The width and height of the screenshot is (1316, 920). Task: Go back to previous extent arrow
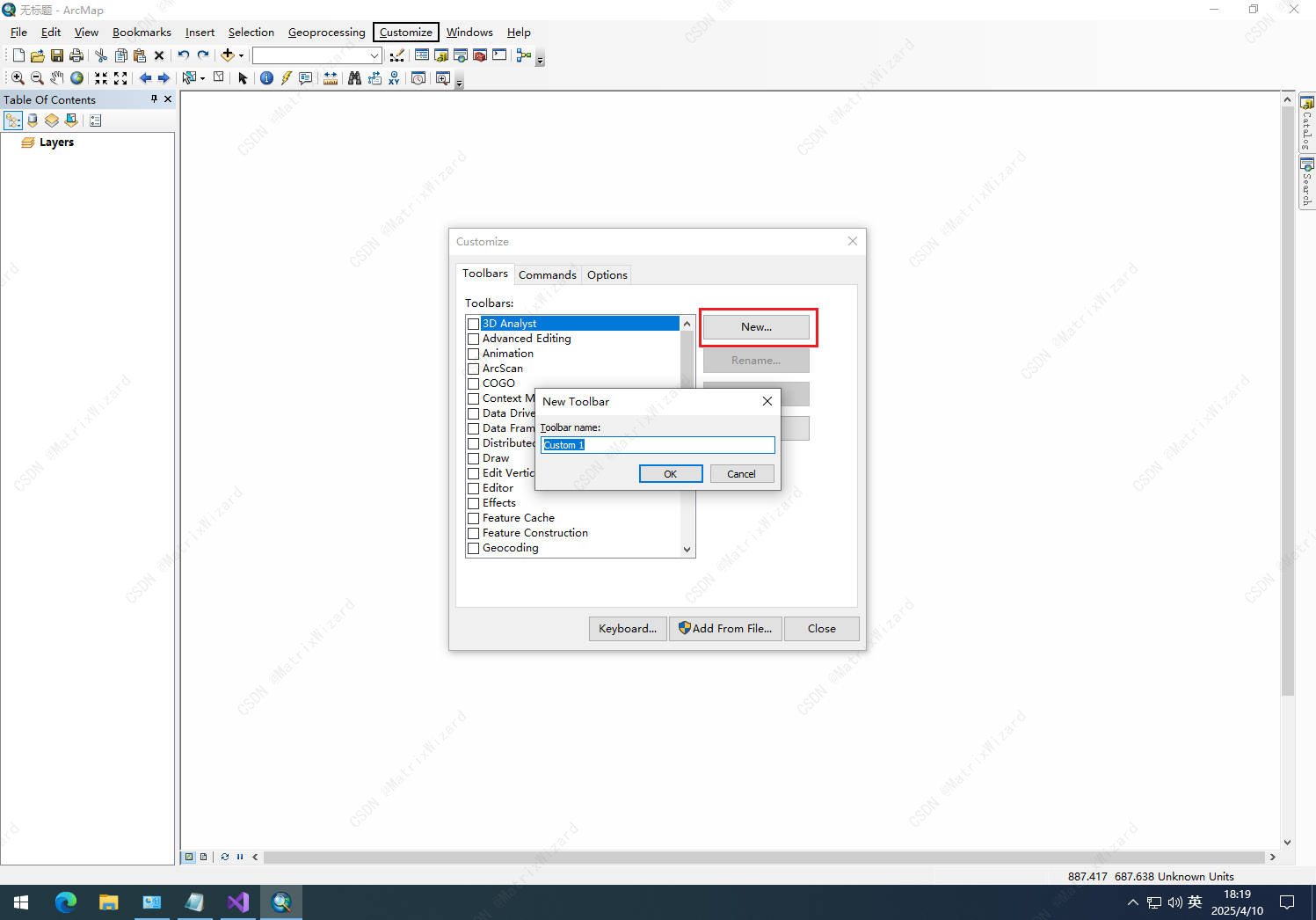pyautogui.click(x=145, y=78)
